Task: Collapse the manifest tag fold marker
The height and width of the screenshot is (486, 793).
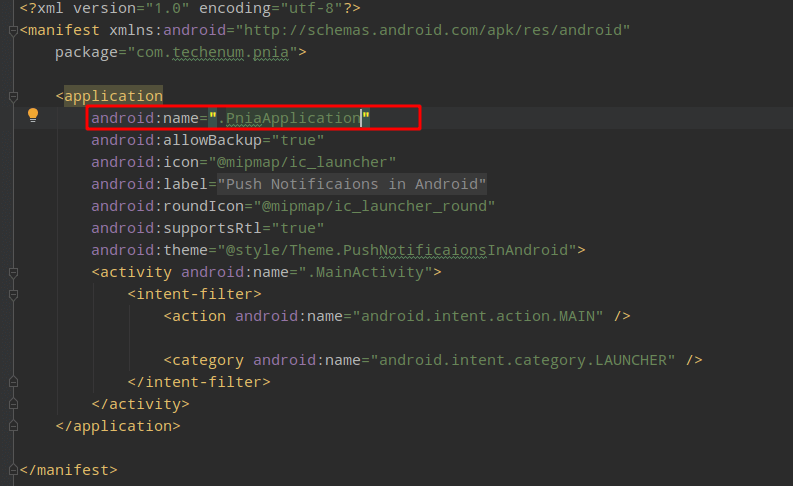Action: point(14,31)
